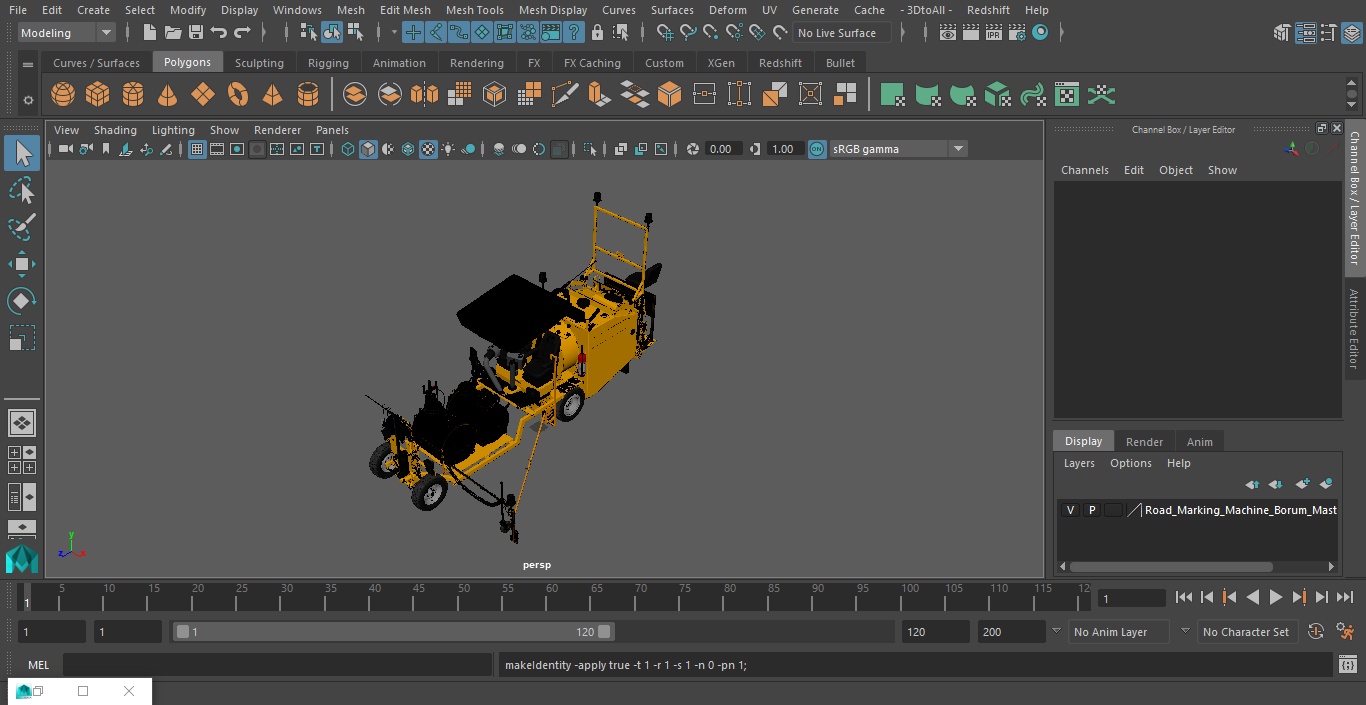This screenshot has width=1366, height=705.
Task: Select the Scale tool in toolbox
Action: point(21,338)
